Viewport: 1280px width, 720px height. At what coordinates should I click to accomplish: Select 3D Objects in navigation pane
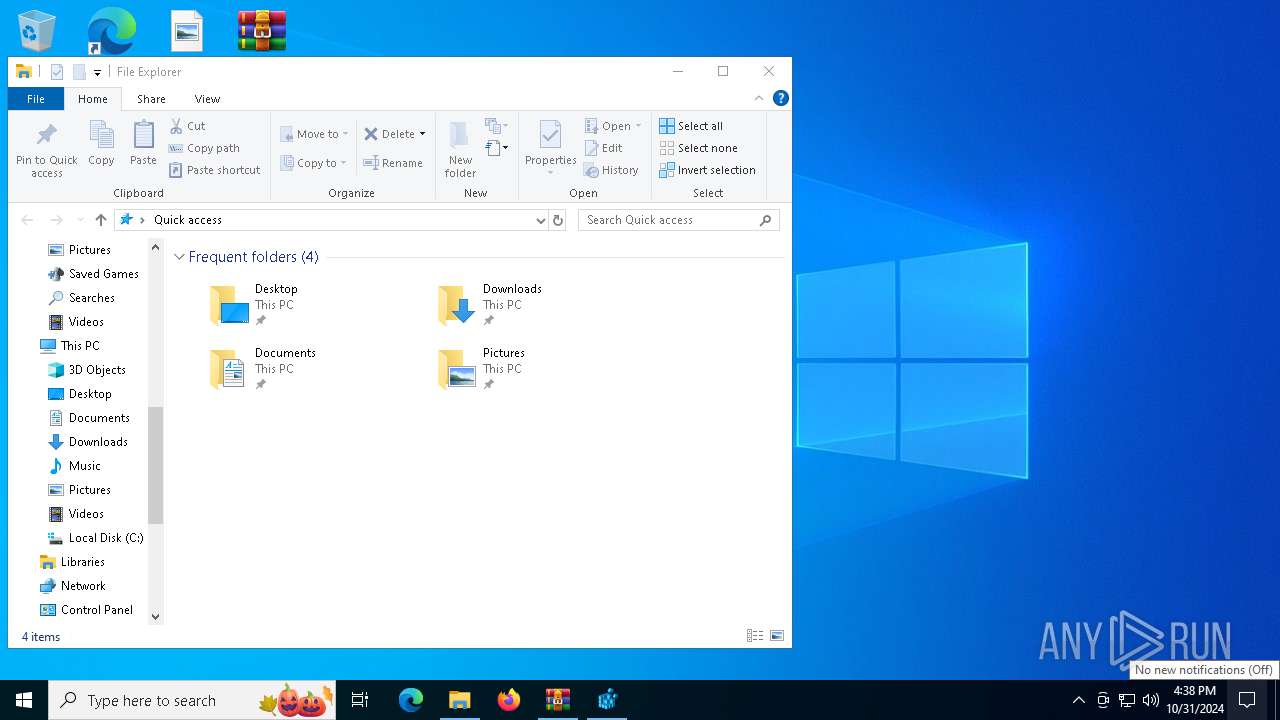(x=87, y=370)
